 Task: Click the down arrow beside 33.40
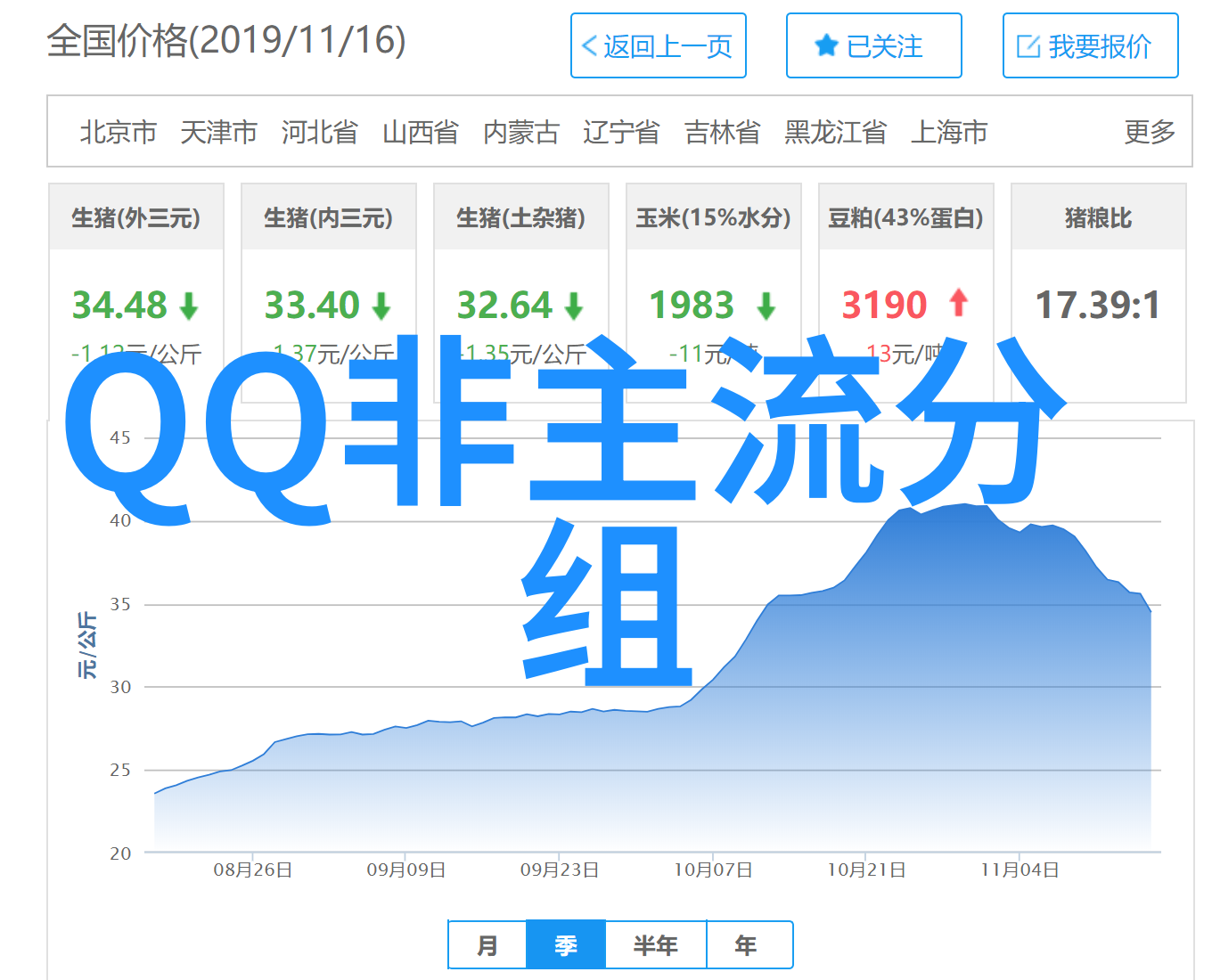[x=381, y=306]
